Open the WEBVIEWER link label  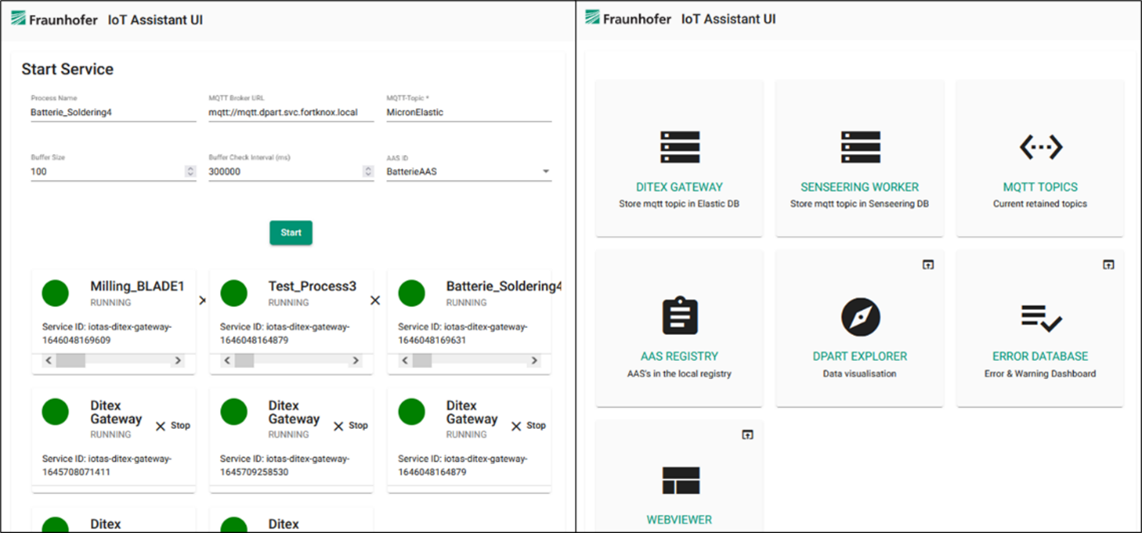point(680,520)
